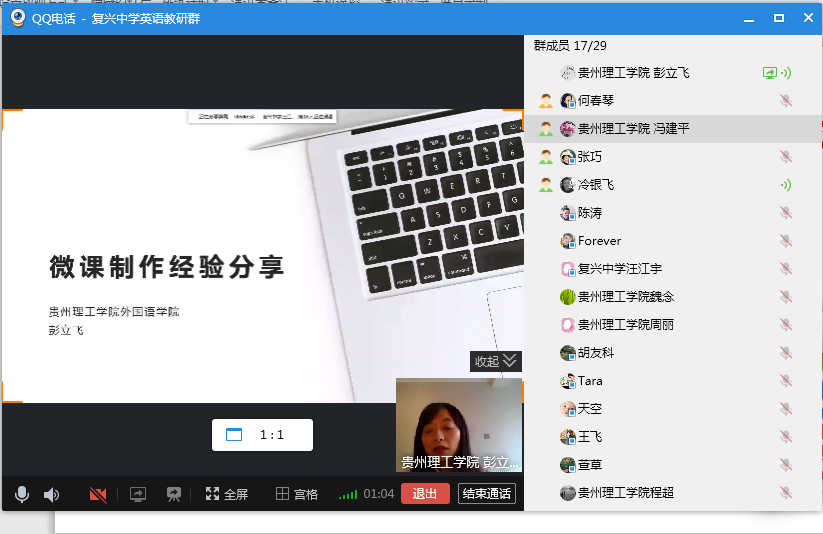Toggle the red crossed-out camera icon

click(98, 494)
